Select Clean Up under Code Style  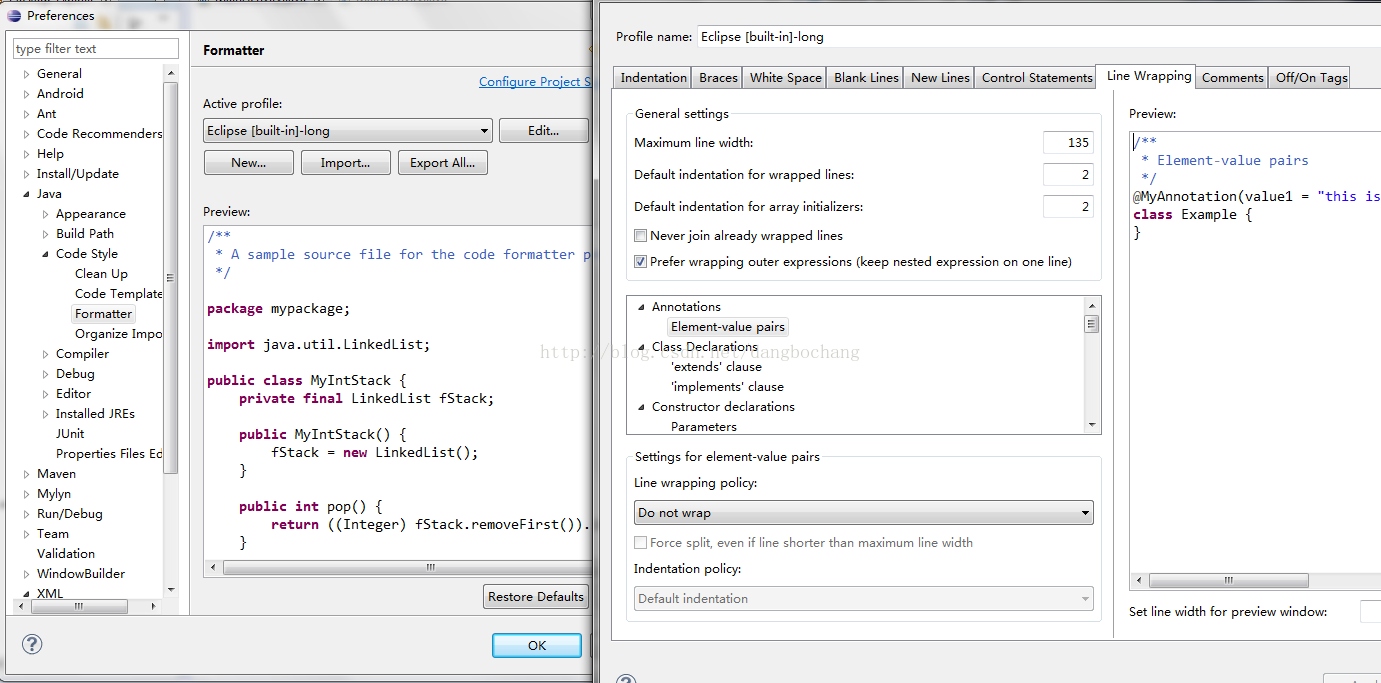tap(101, 274)
